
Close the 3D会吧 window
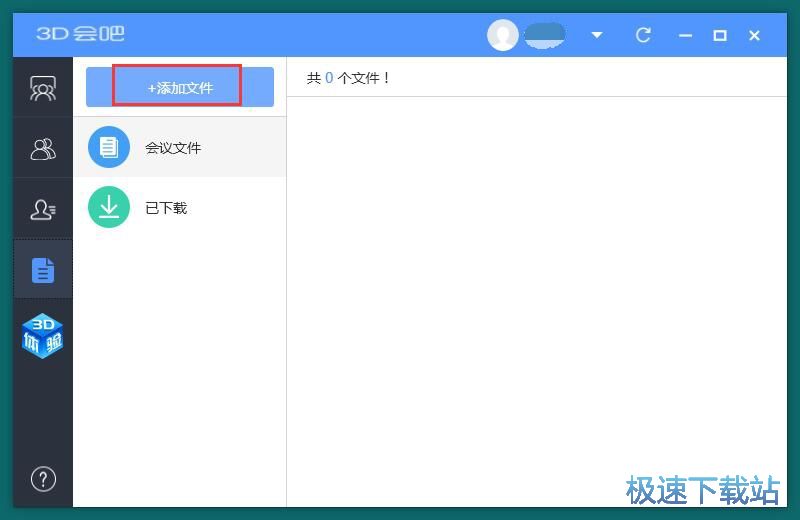point(754,35)
